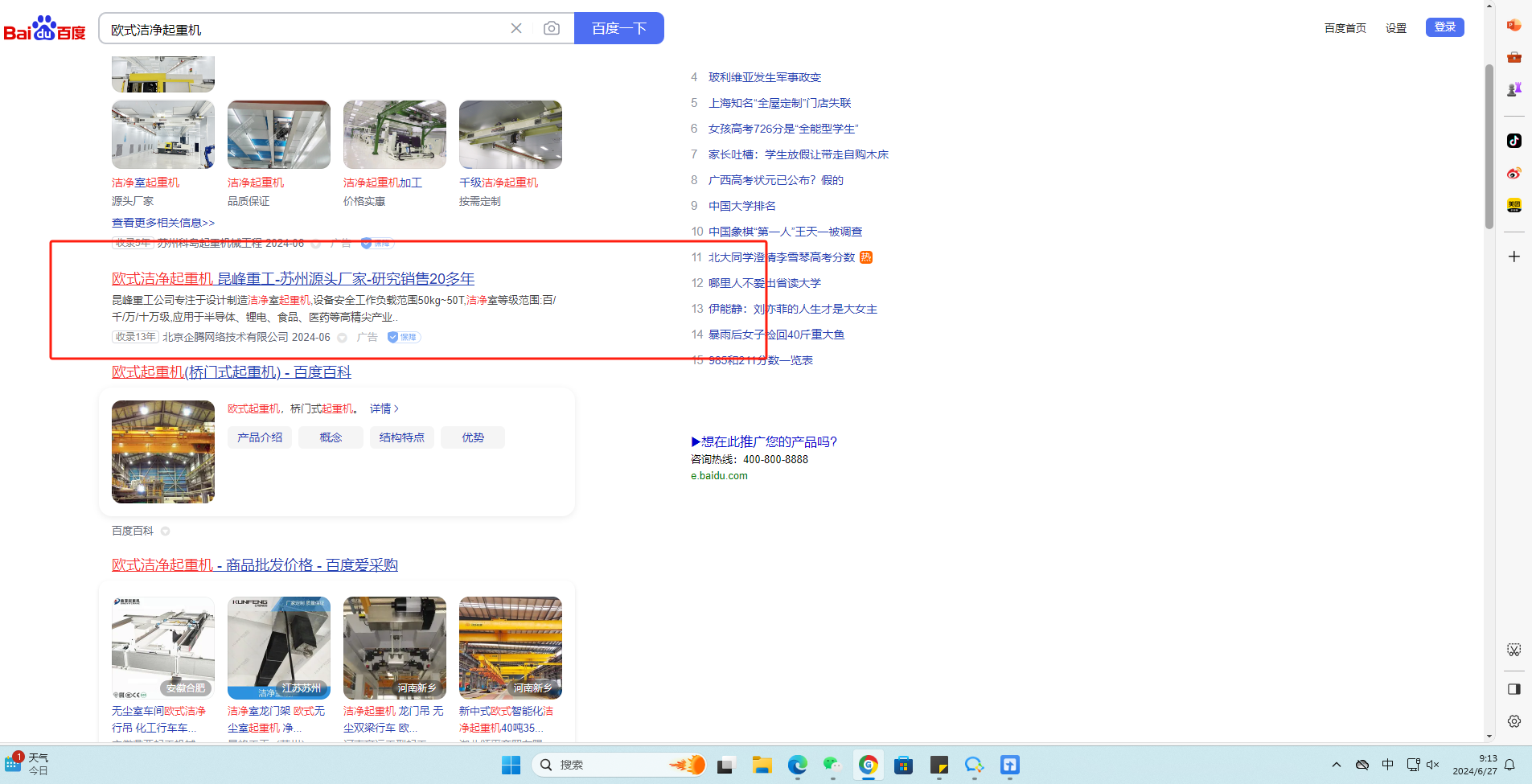
Task: Open the taskbar clock showing 9:13
Action: [x=1475, y=765]
